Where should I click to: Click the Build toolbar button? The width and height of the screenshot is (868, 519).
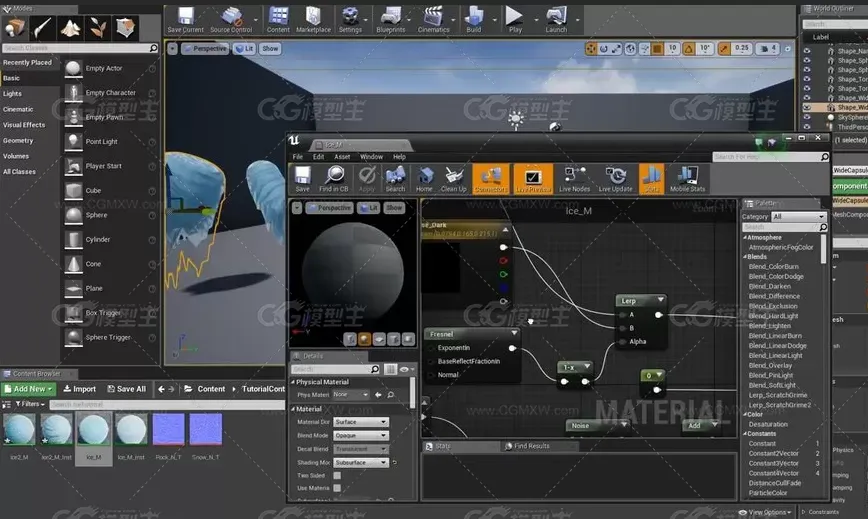click(x=474, y=20)
